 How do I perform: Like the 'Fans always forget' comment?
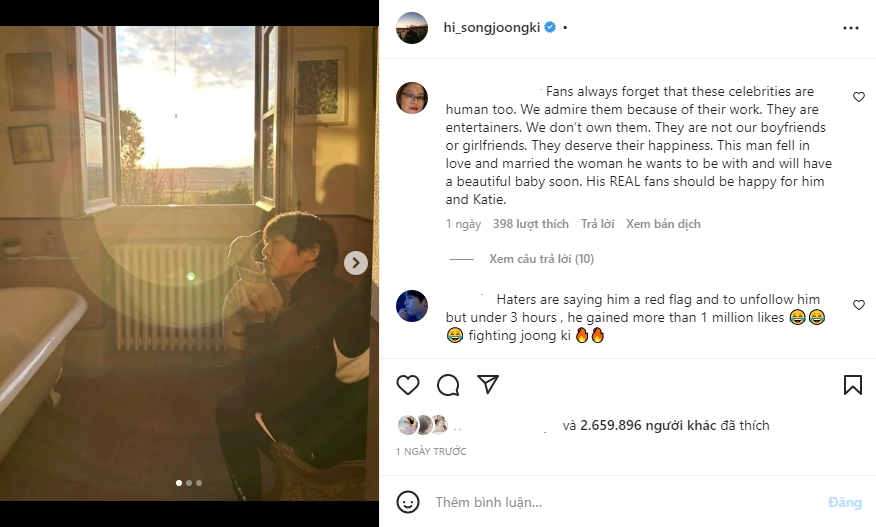[x=859, y=97]
